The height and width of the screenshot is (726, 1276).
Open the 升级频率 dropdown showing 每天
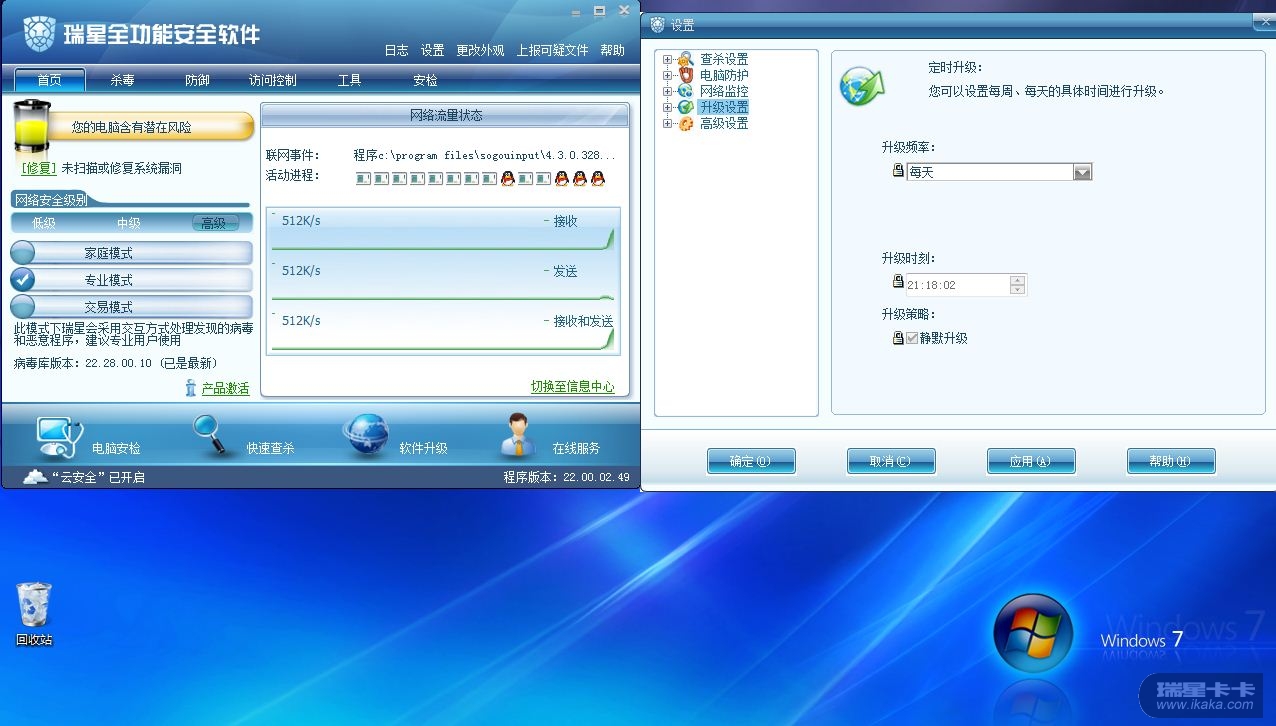(999, 172)
